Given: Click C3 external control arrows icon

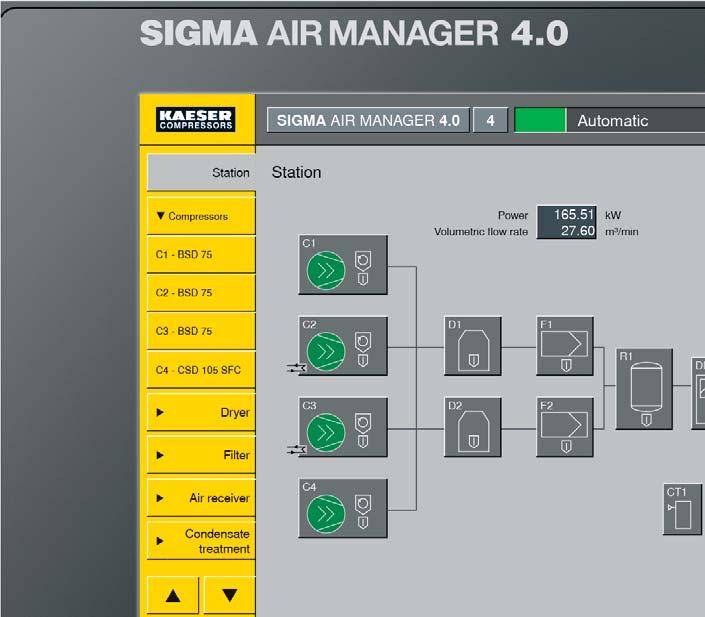Looking at the screenshot, I should pyautogui.click(x=296, y=449).
